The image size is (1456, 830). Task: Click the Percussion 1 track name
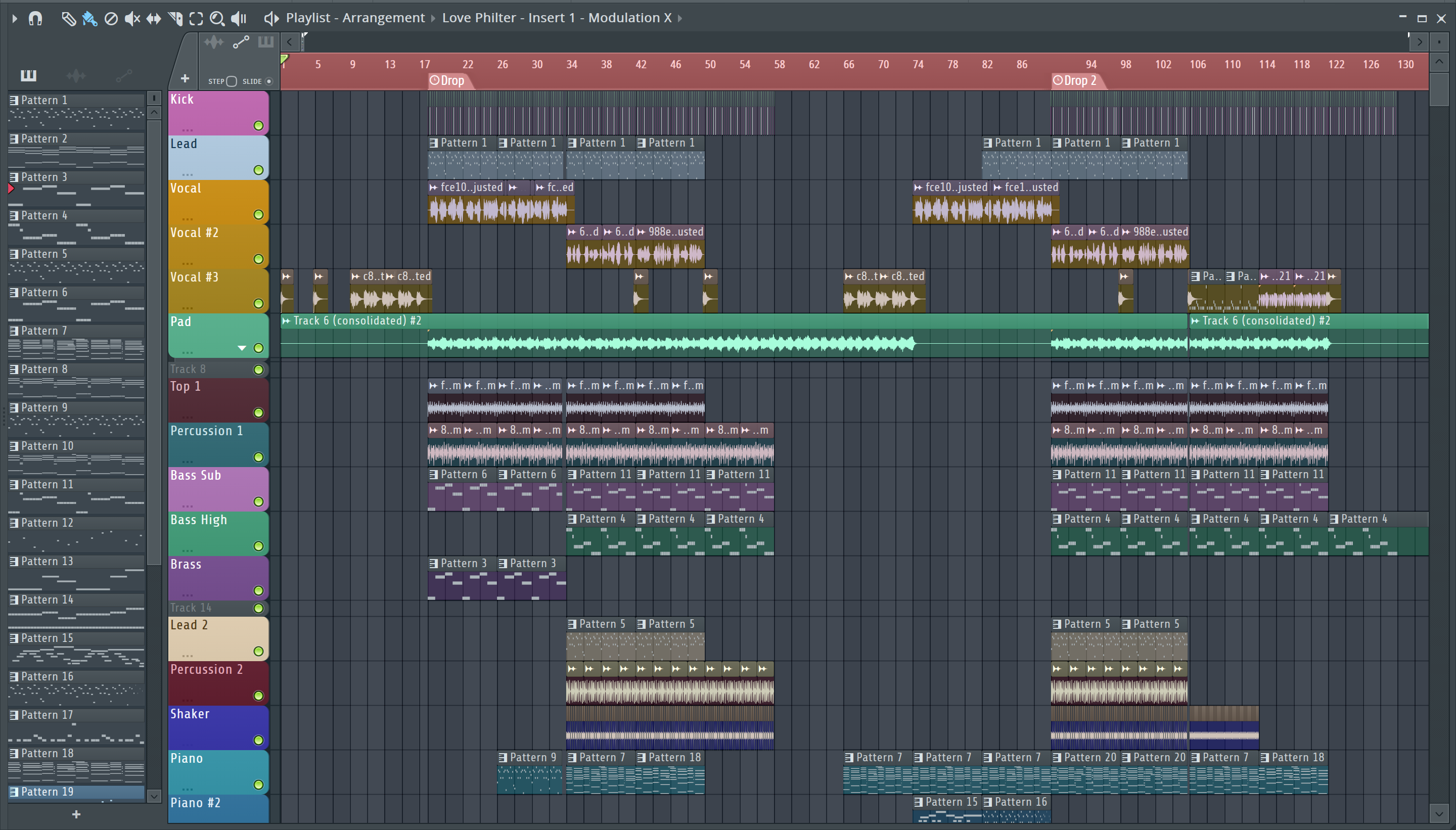pos(207,431)
